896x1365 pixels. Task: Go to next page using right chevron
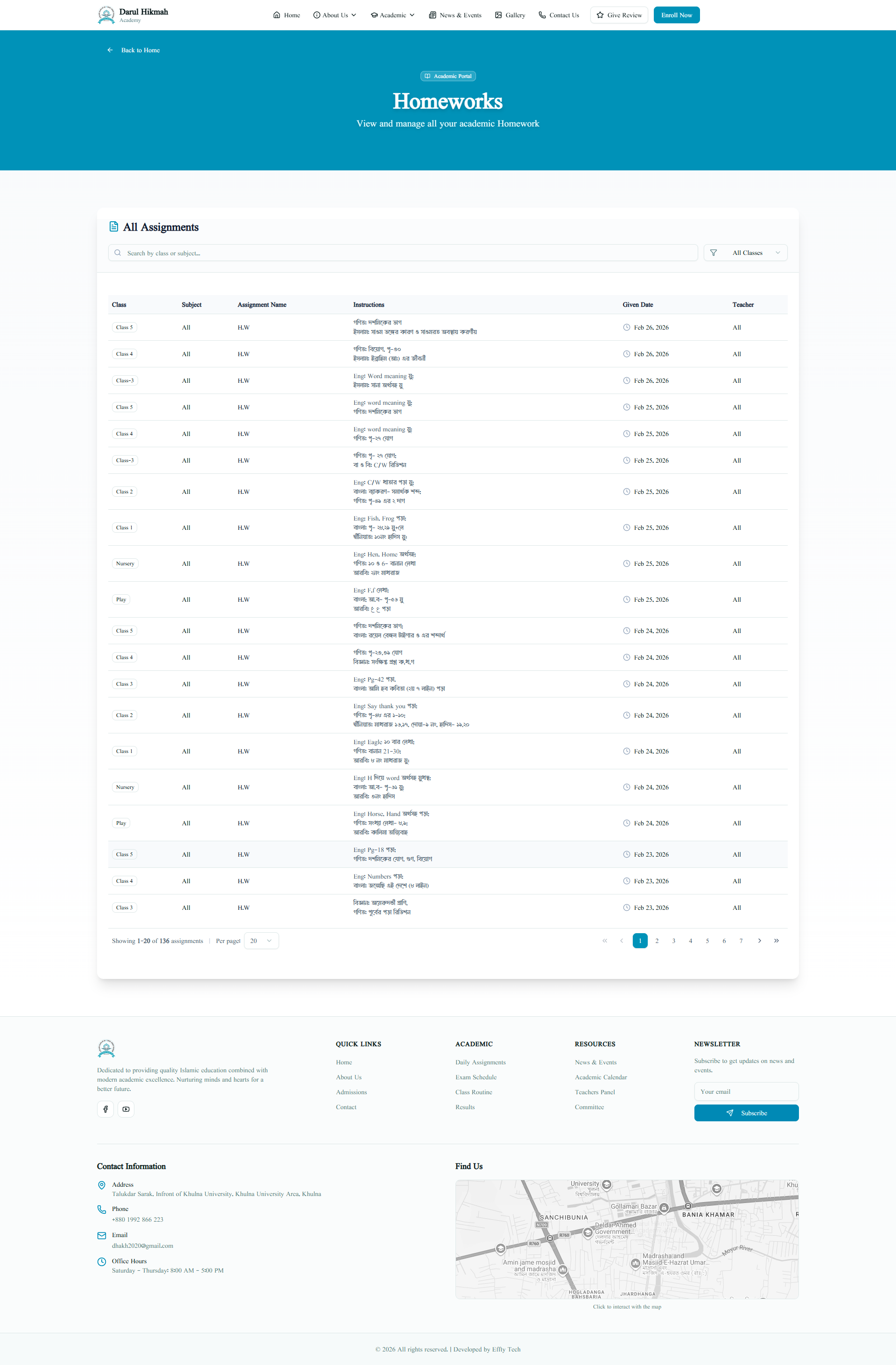[760, 941]
